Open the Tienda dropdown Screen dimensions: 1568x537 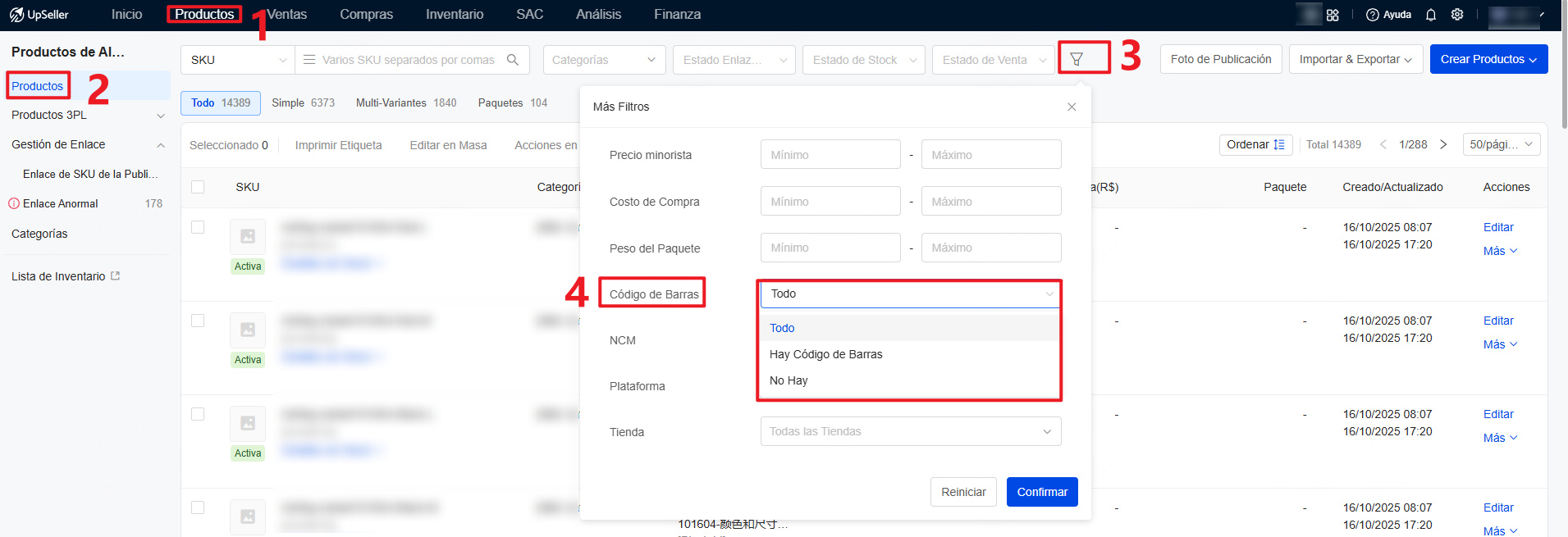(910, 431)
